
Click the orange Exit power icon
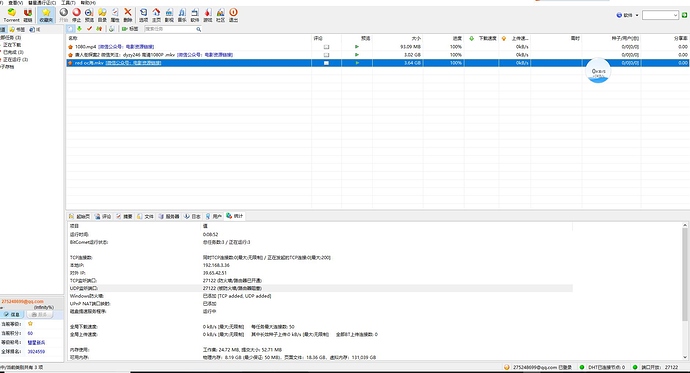coord(233,15)
